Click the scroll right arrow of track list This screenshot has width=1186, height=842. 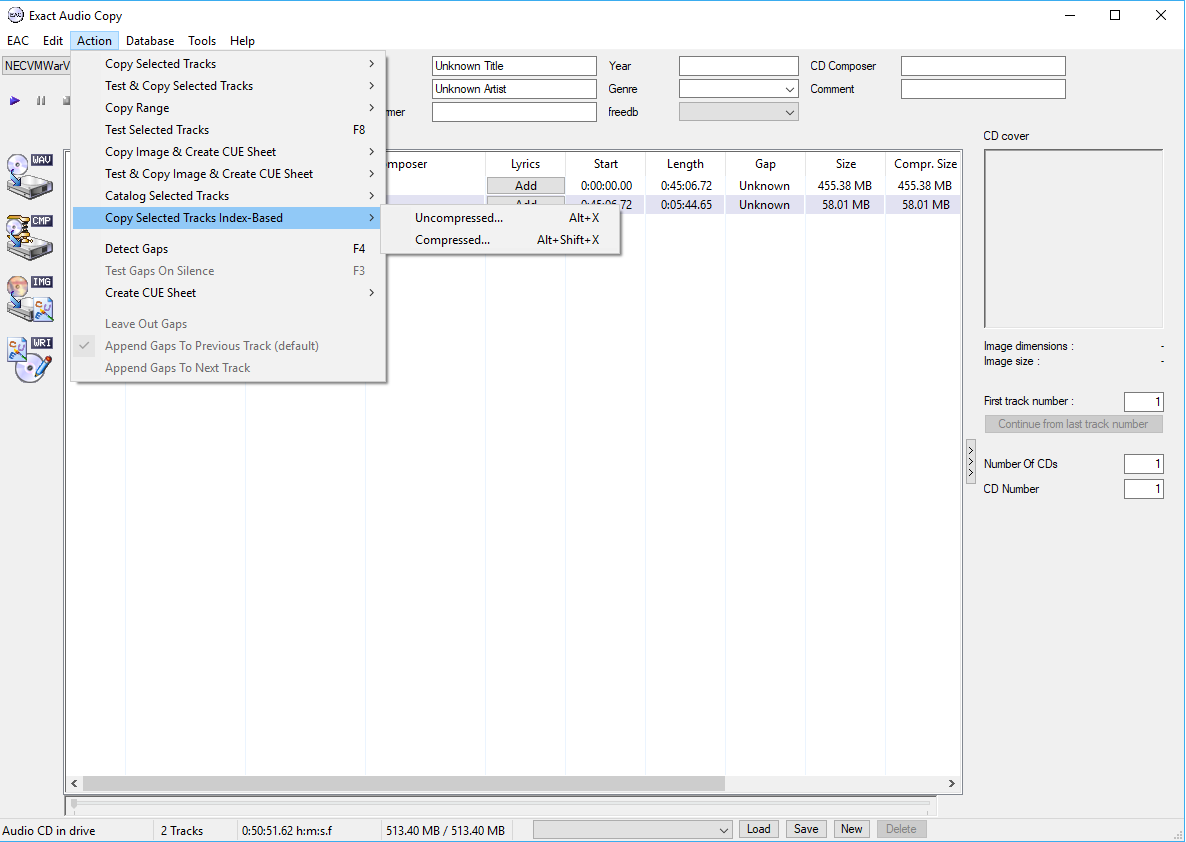952,784
